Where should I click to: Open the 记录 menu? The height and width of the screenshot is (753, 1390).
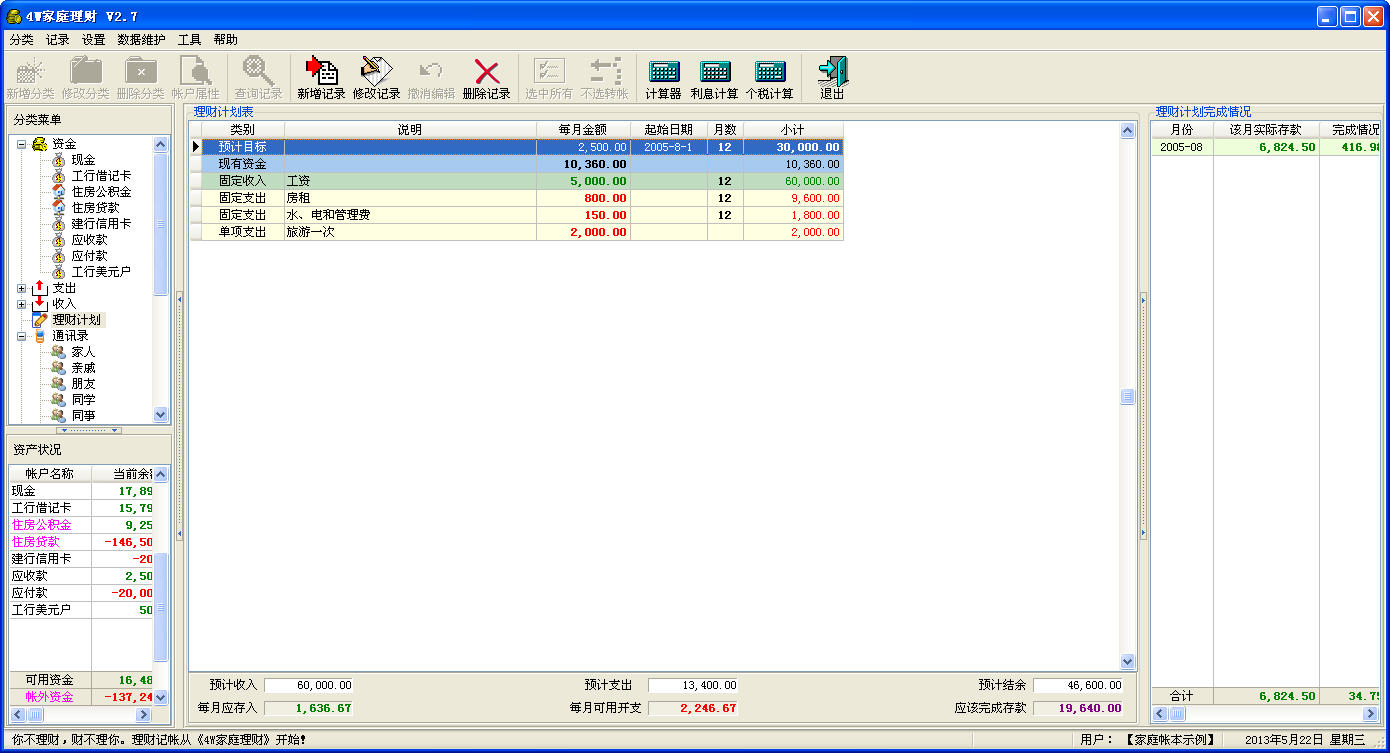click(57, 40)
